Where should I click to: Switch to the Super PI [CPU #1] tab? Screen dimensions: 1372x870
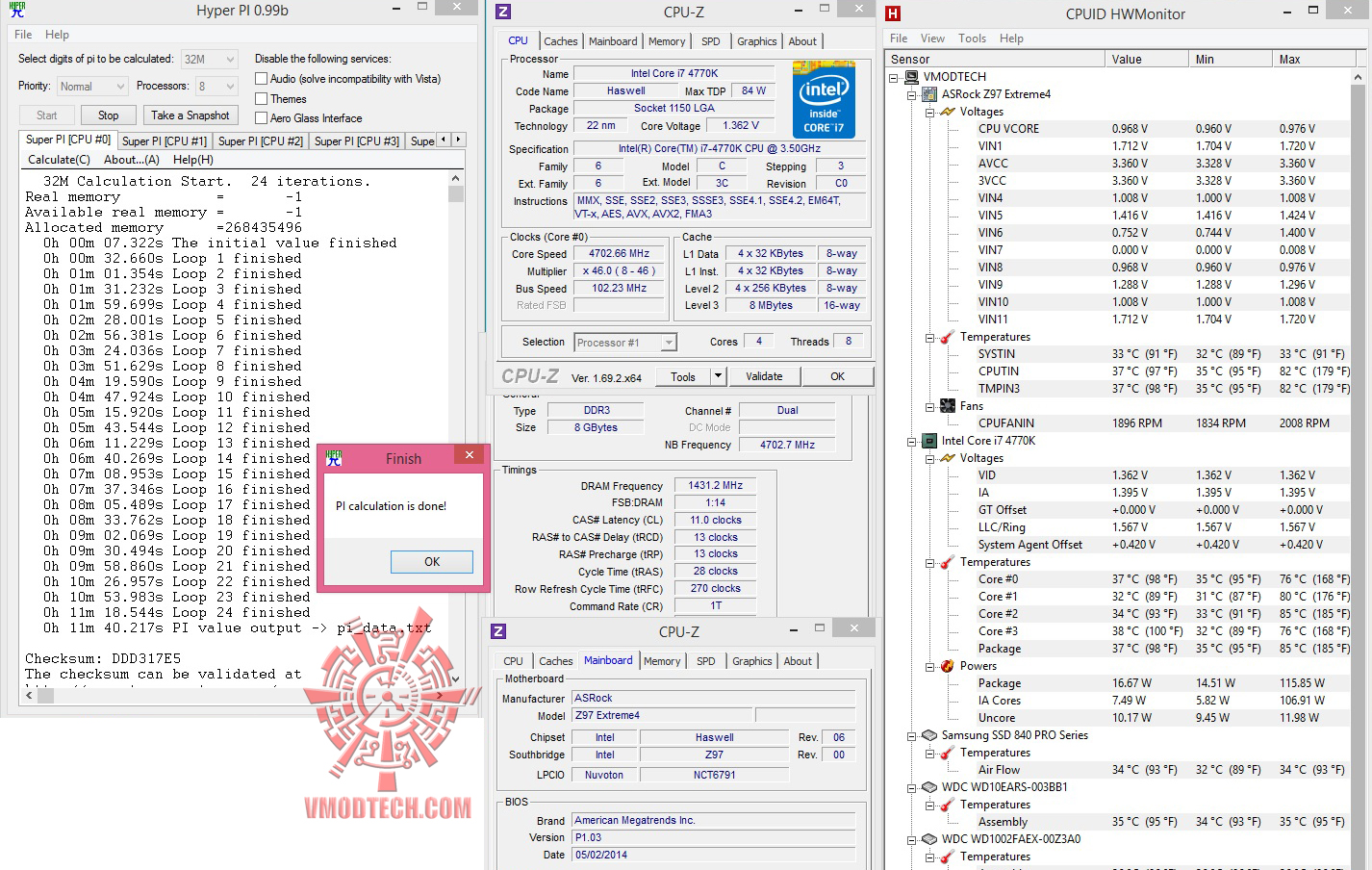pyautogui.click(x=165, y=141)
